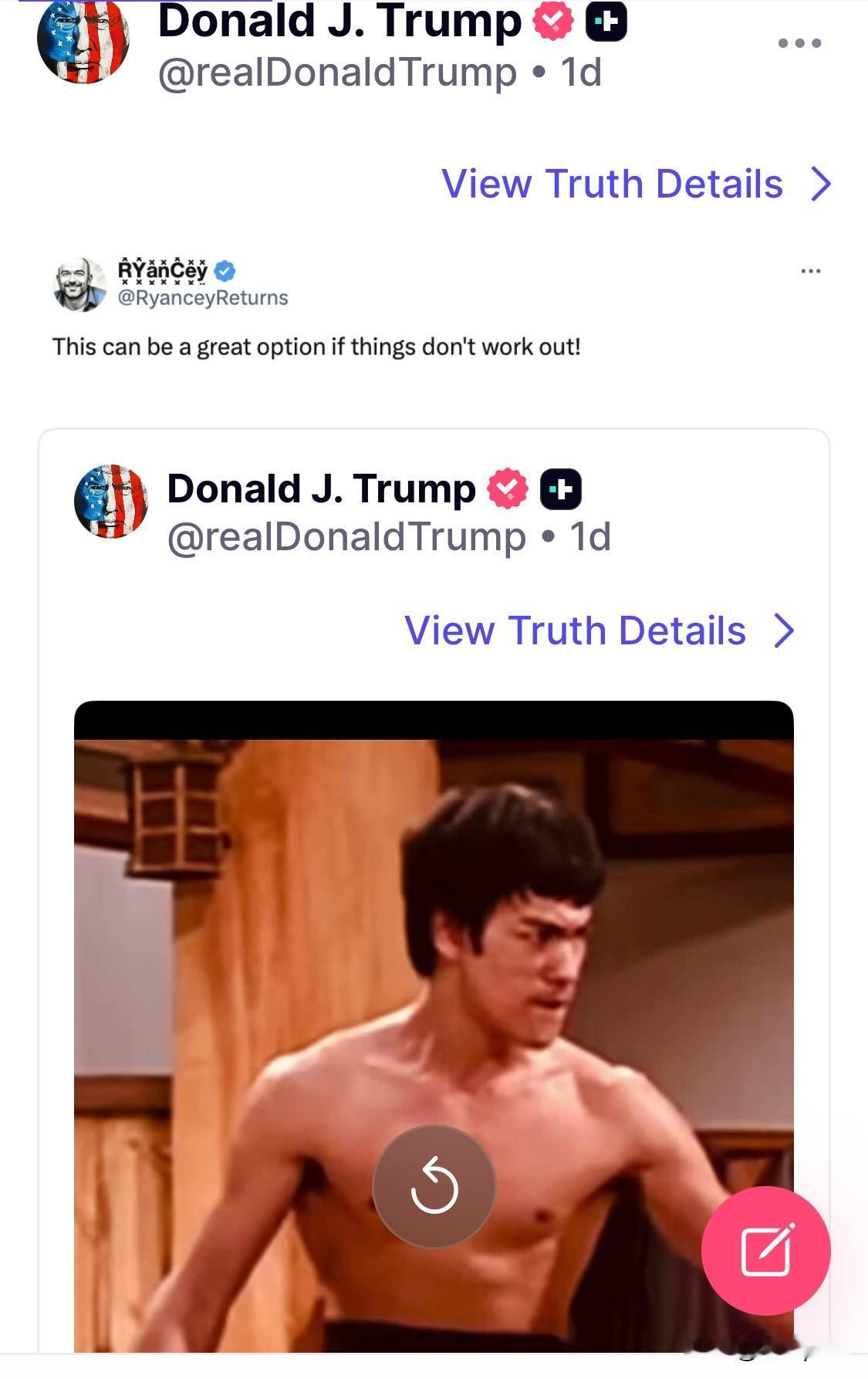Expand the chevron in the quoted post card
The image size is (868, 1379).
pyautogui.click(x=785, y=630)
